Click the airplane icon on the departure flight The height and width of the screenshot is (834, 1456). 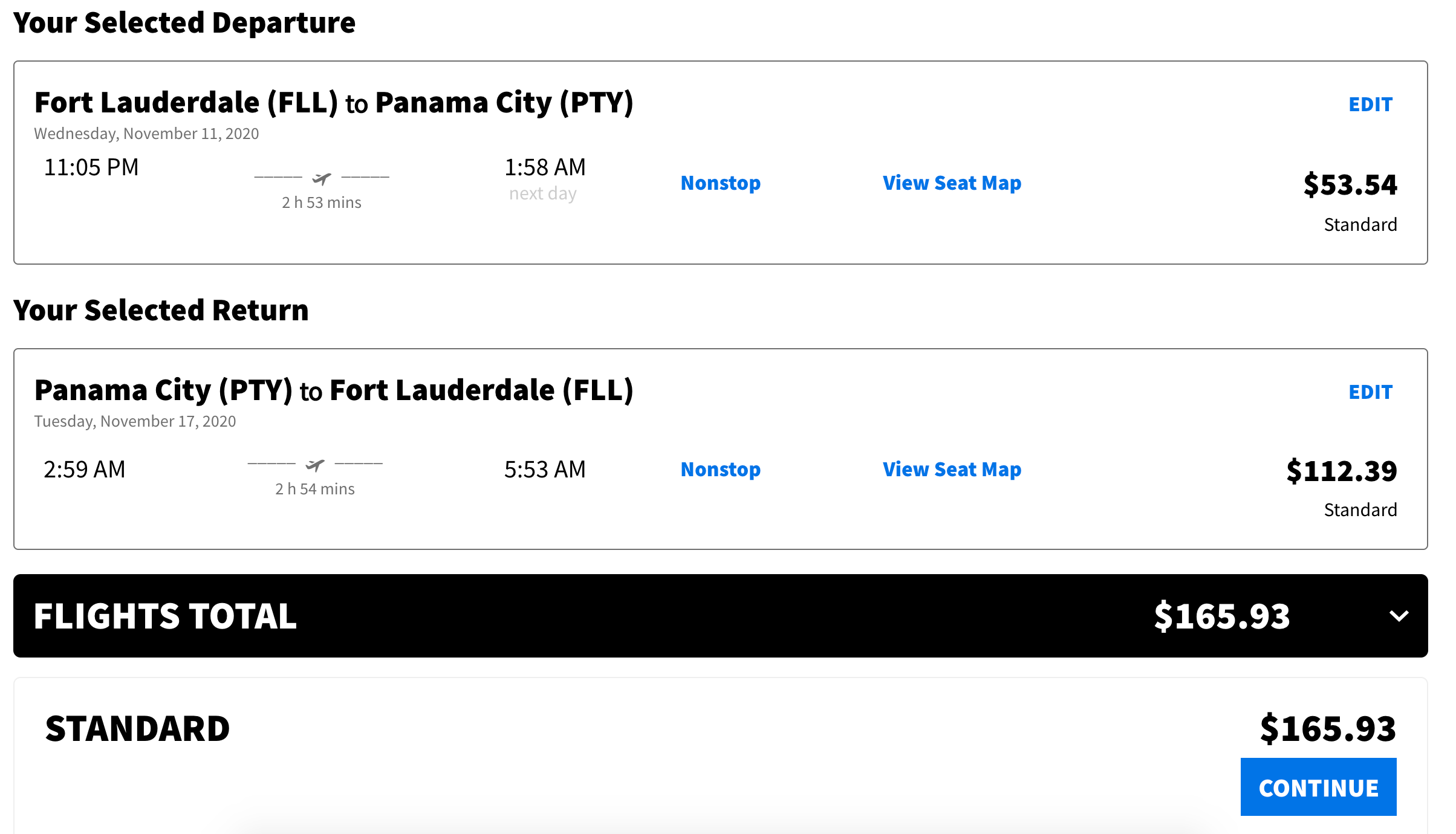pos(322,178)
